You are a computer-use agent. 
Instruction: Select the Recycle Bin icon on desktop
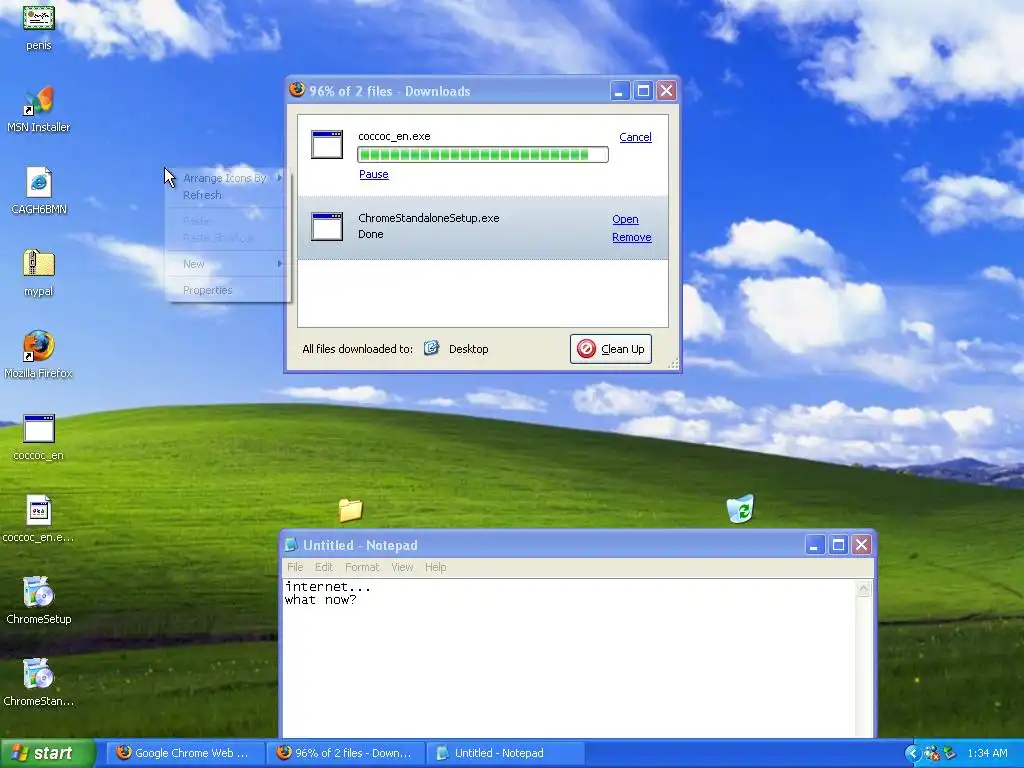(741, 509)
